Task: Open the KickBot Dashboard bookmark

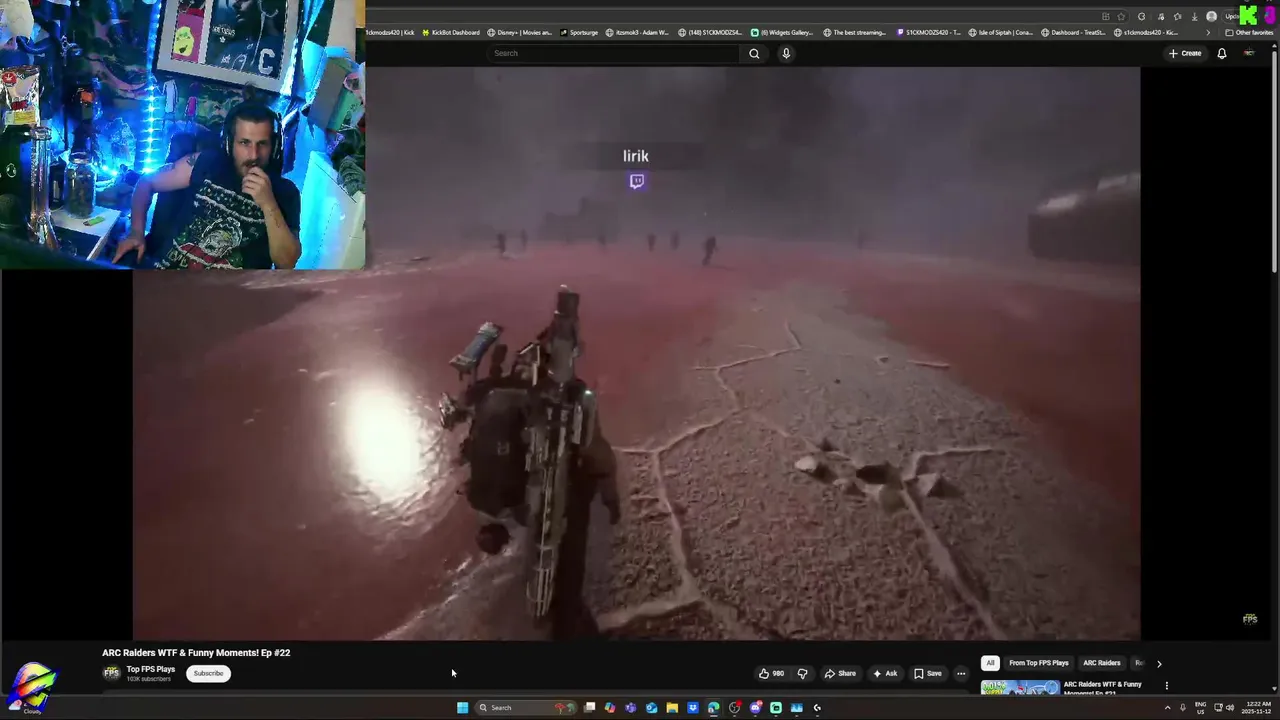Action: click(451, 32)
